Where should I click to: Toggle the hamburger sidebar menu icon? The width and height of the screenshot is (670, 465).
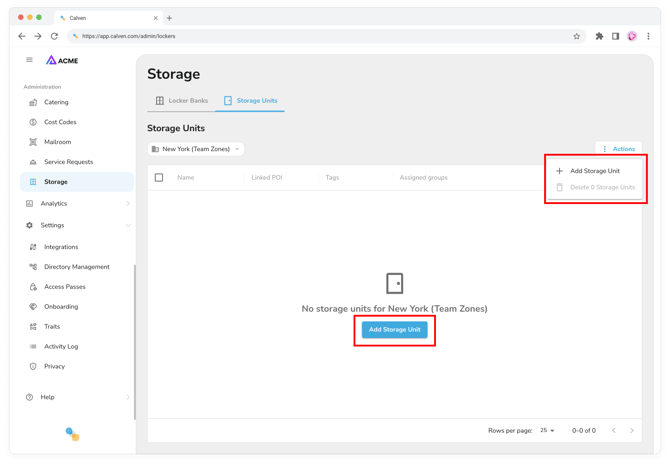[29, 59]
